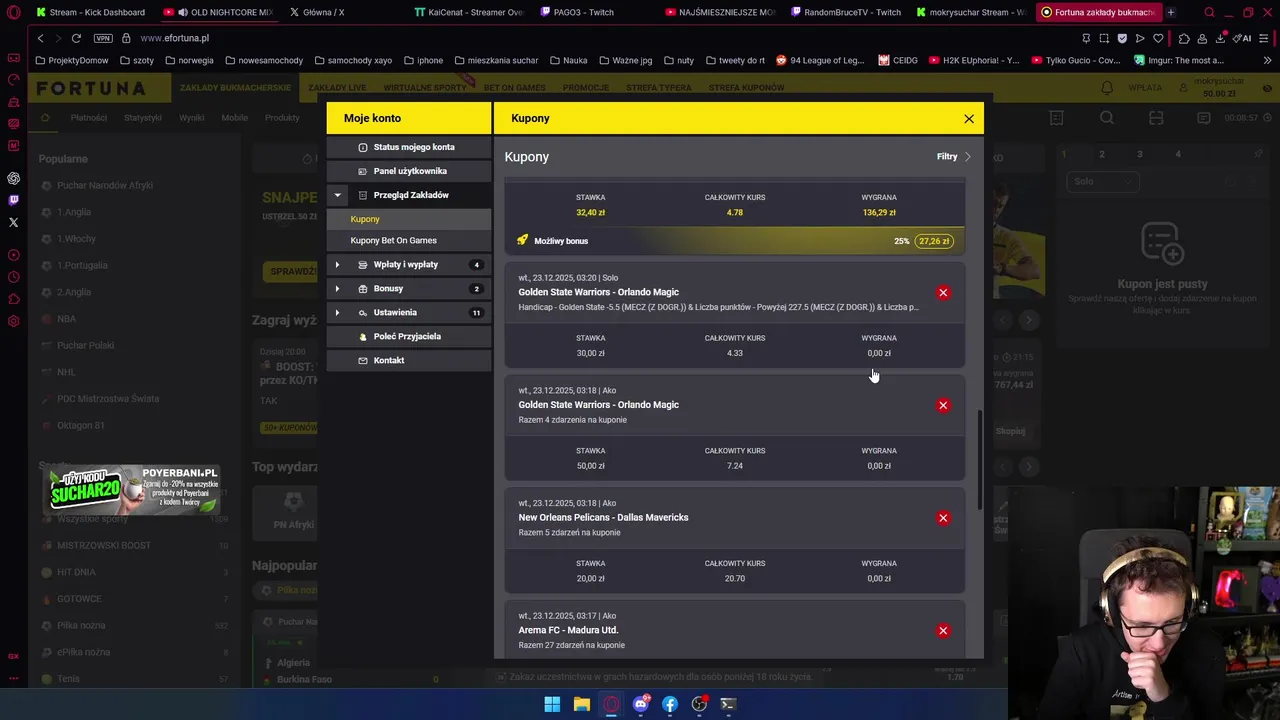Click Handicap bet description of Solo coupon
1280x720 pixels.
tap(718, 308)
